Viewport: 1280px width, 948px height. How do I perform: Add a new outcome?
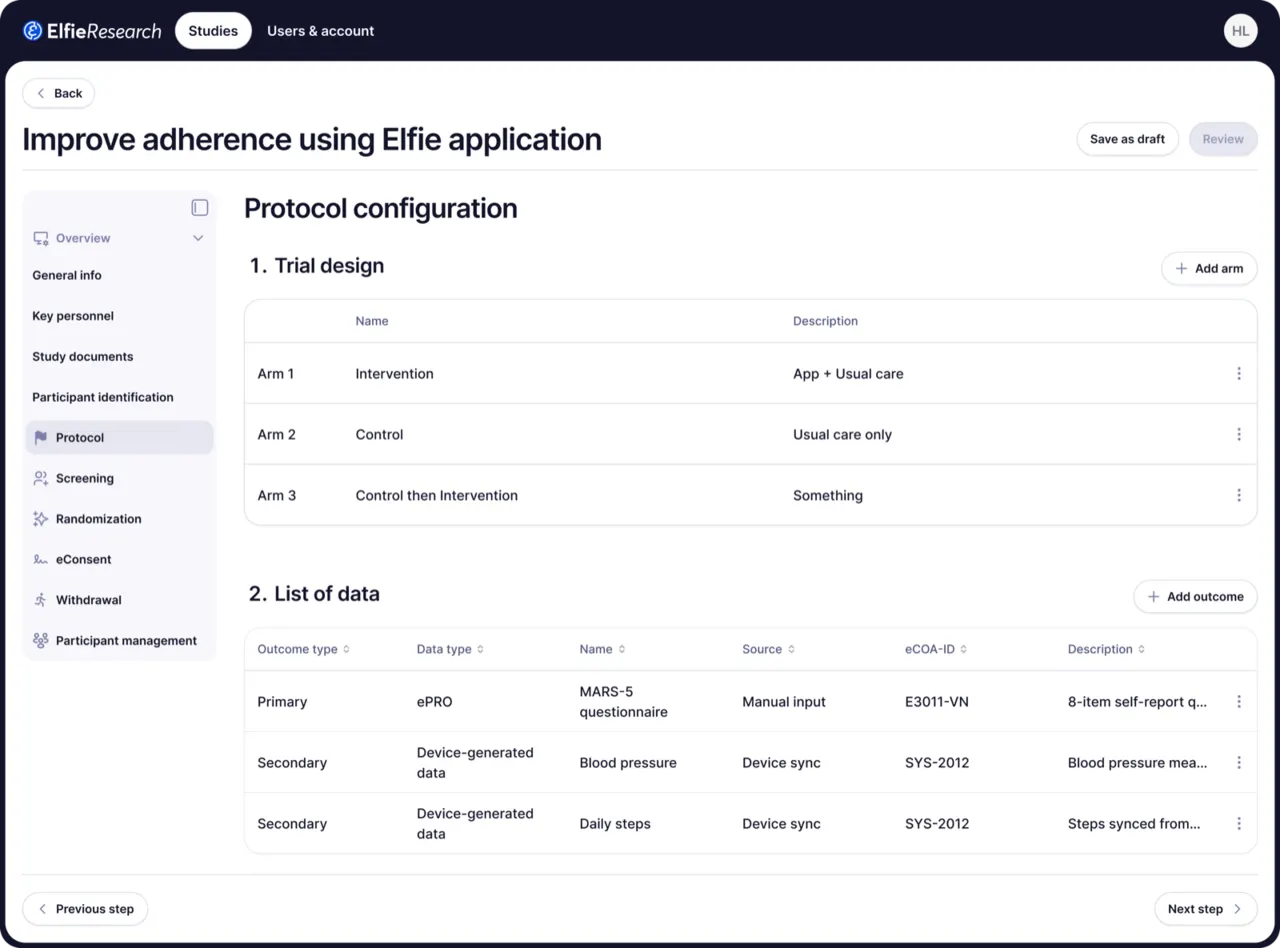point(1195,597)
